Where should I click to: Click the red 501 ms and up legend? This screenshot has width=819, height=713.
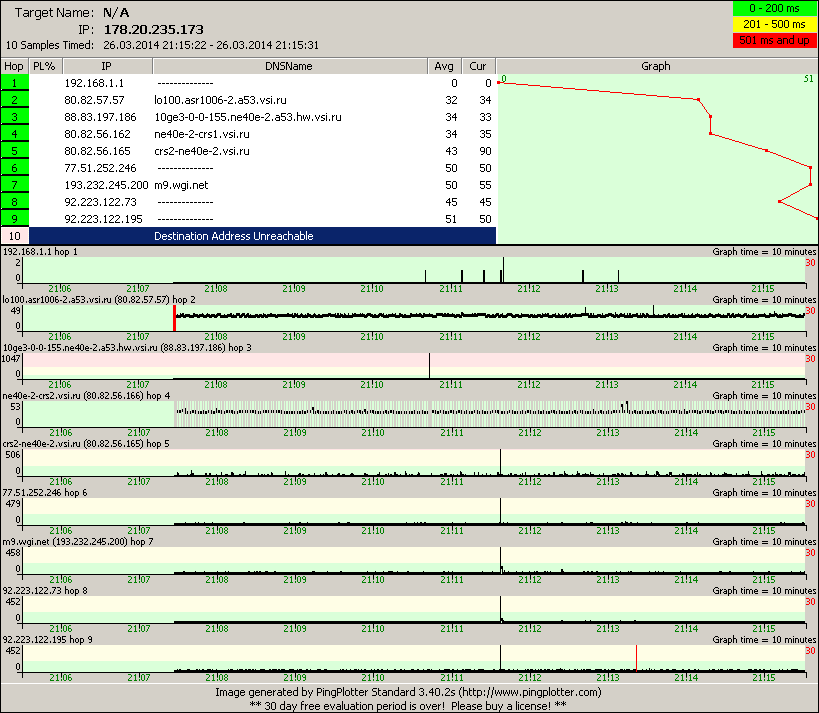[x=775, y=40]
